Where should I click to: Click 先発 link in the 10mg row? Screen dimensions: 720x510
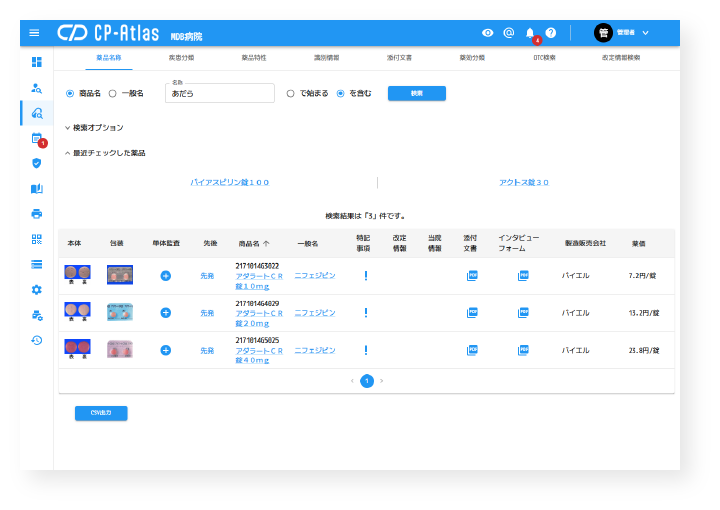207,276
